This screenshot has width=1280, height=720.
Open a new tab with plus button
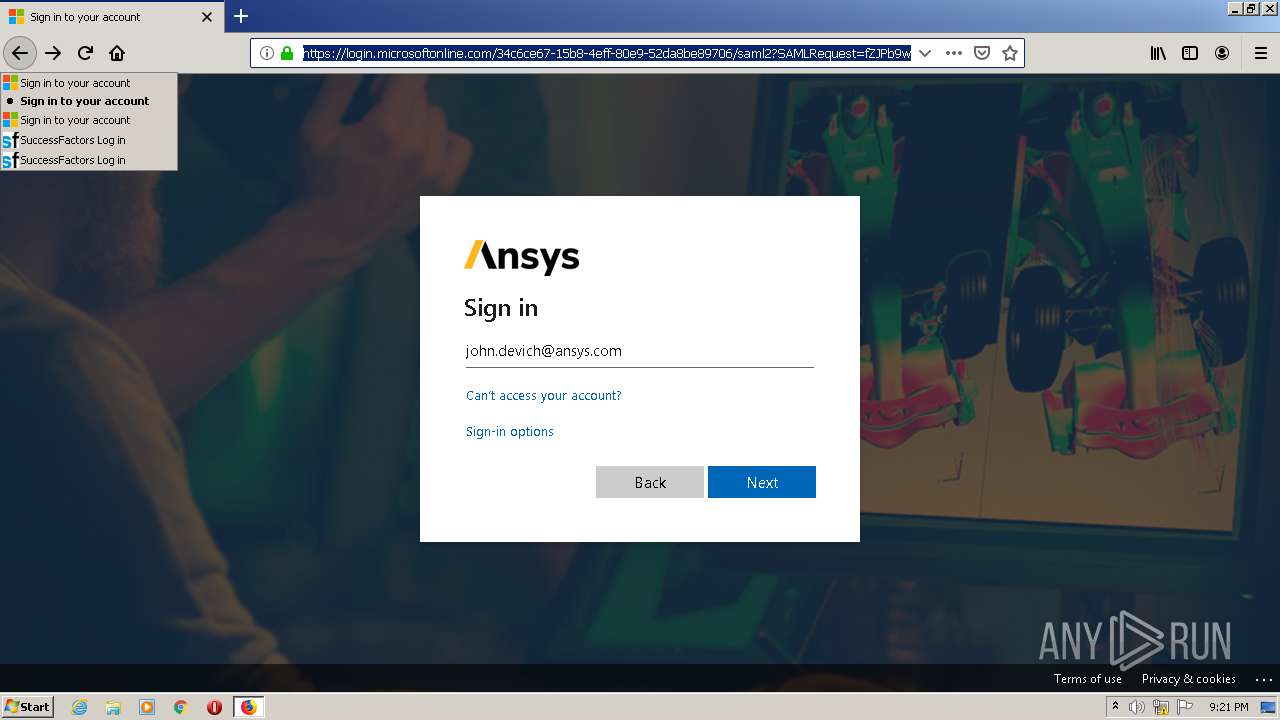point(241,16)
